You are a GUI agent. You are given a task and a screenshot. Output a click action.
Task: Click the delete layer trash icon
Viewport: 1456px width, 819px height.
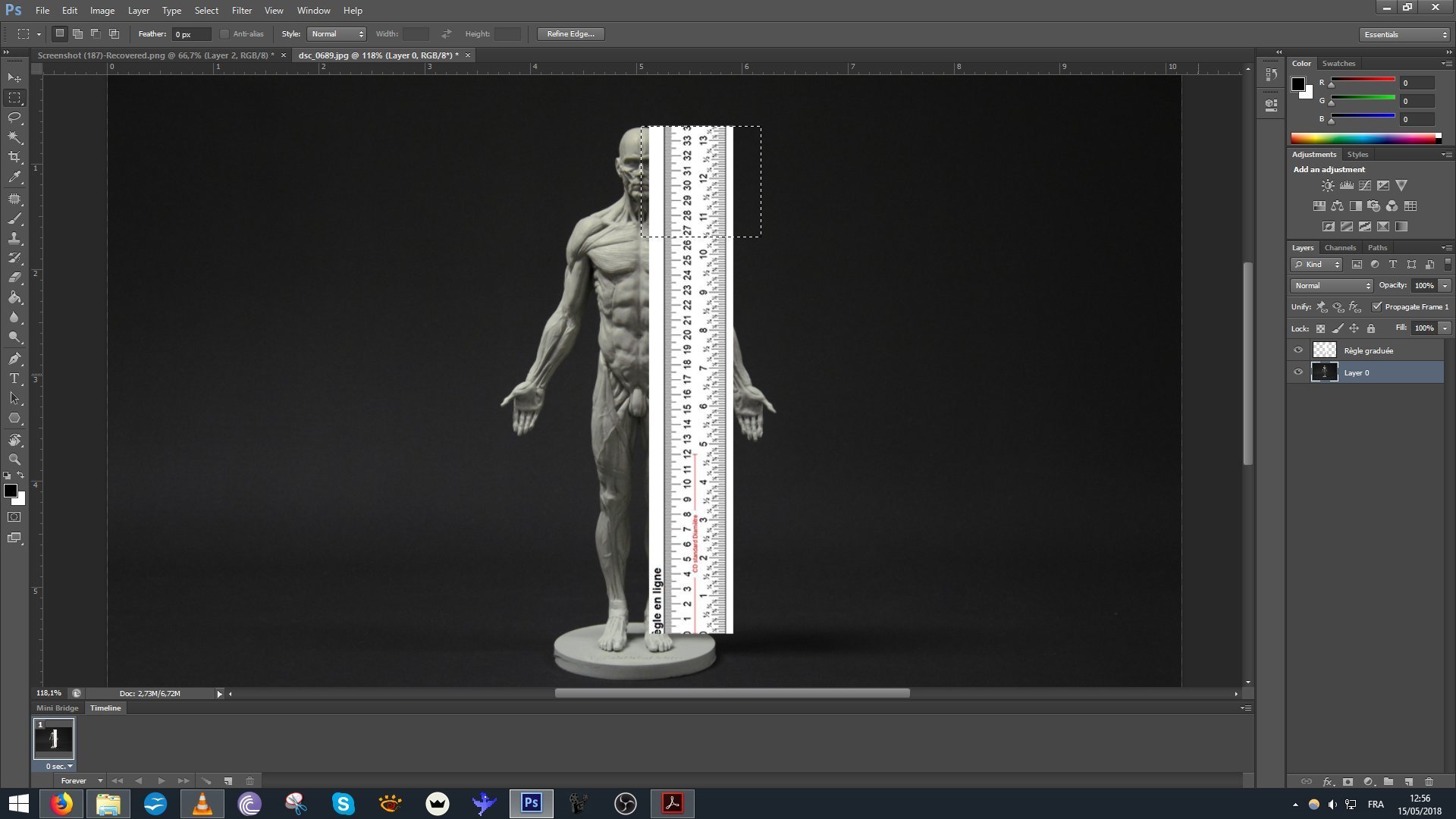click(1429, 781)
